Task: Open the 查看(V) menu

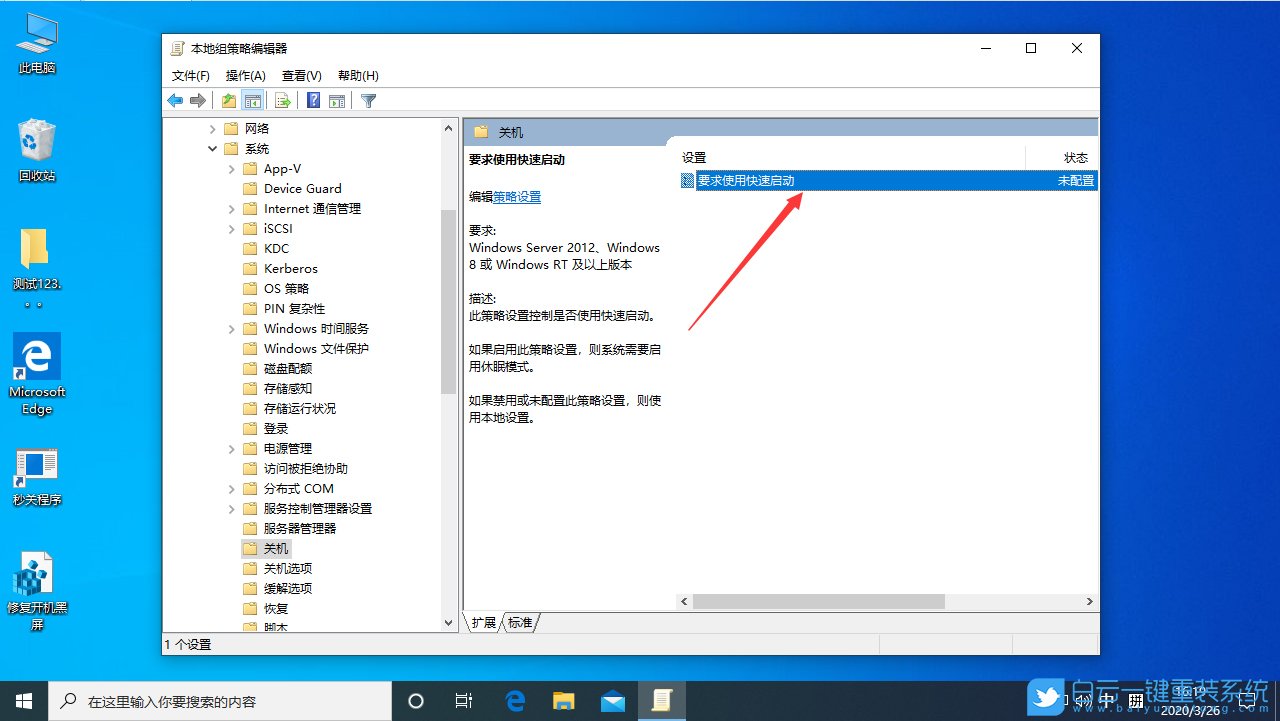Action: tap(301, 75)
